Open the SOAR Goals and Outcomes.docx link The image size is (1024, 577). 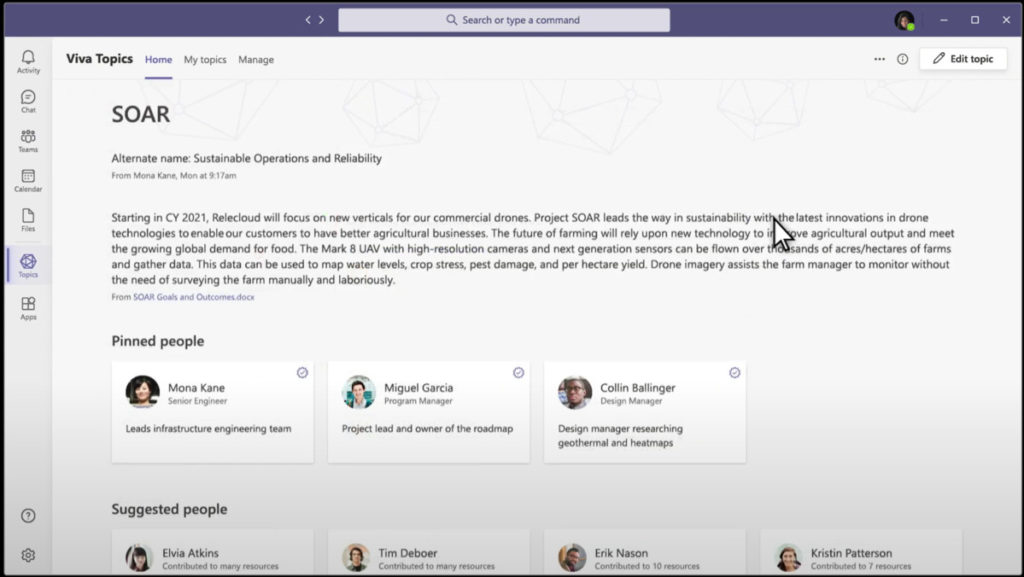point(194,297)
